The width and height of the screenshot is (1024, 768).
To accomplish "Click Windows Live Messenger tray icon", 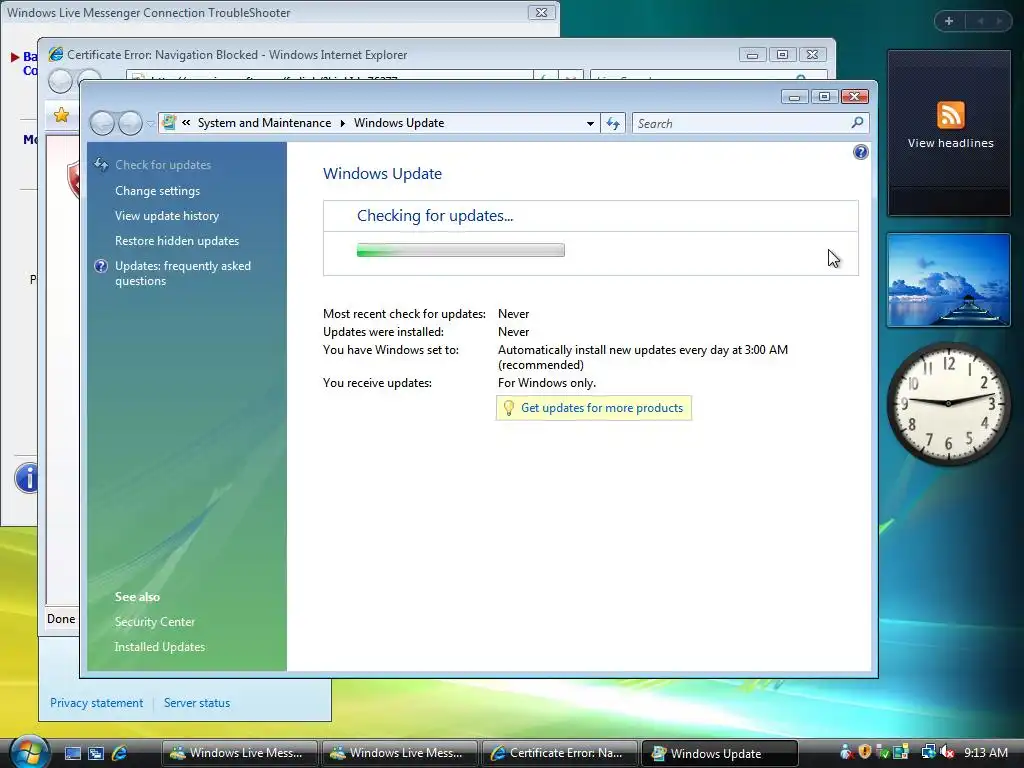I will pyautogui.click(x=846, y=752).
